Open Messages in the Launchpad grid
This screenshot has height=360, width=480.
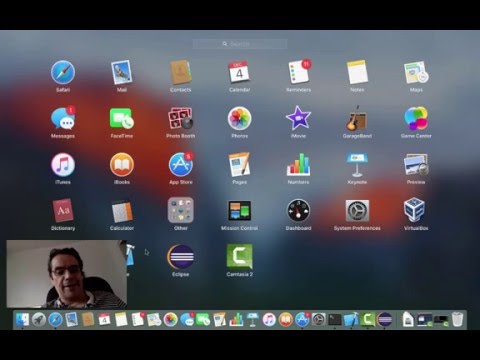pos(63,118)
